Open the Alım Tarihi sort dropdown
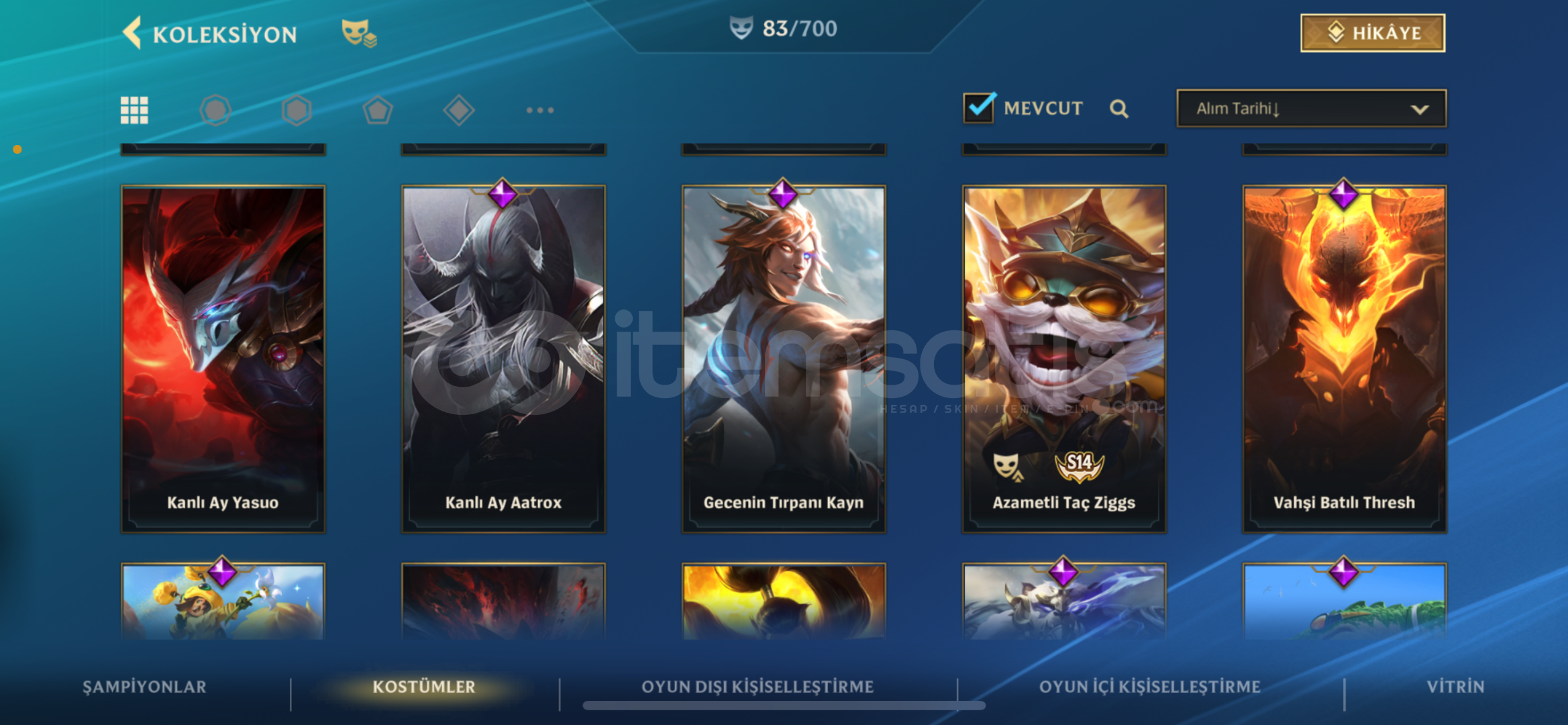 1311,108
